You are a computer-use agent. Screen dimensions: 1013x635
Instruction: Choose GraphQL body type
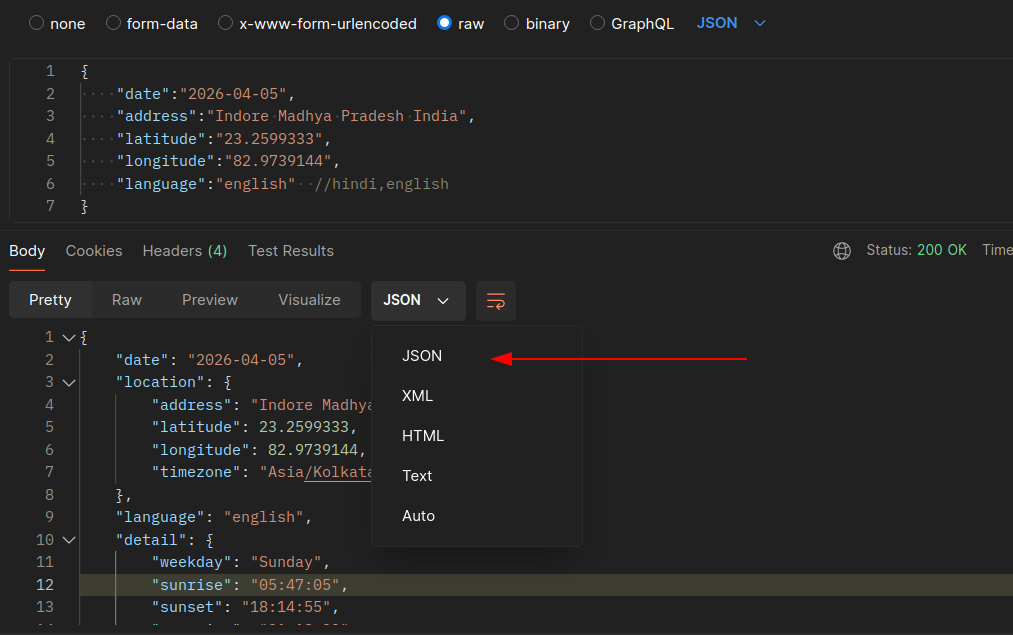598,23
